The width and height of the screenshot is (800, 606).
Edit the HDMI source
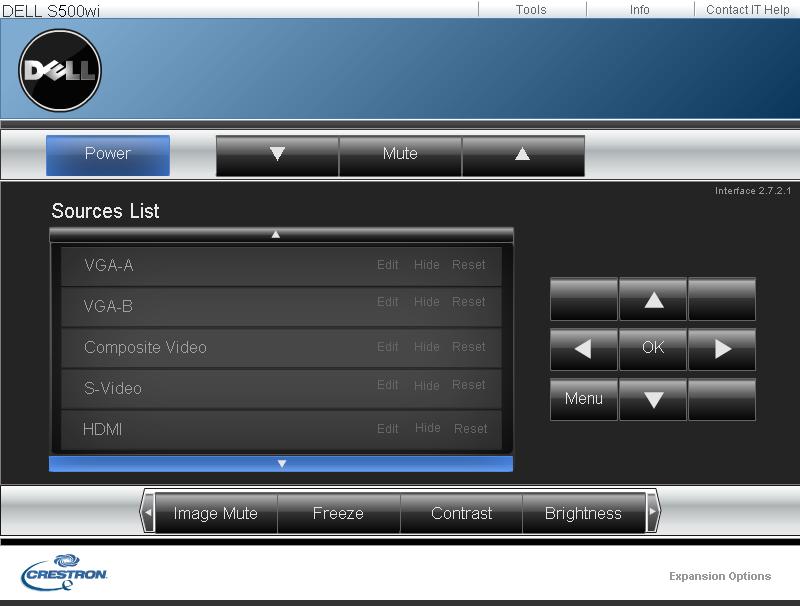[388, 429]
